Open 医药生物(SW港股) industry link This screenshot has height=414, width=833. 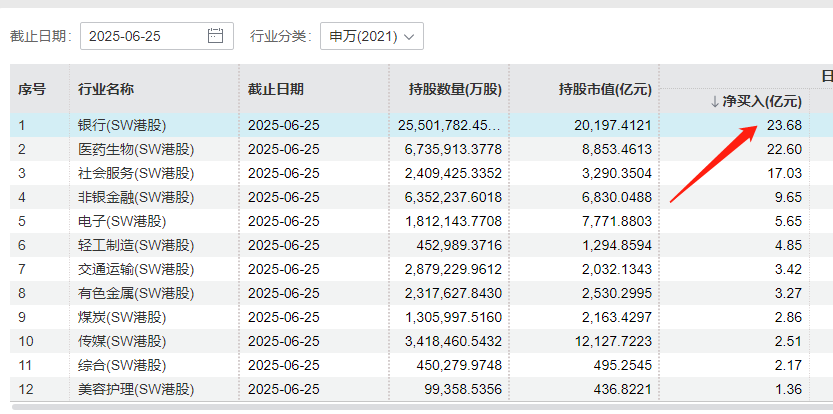136,149
